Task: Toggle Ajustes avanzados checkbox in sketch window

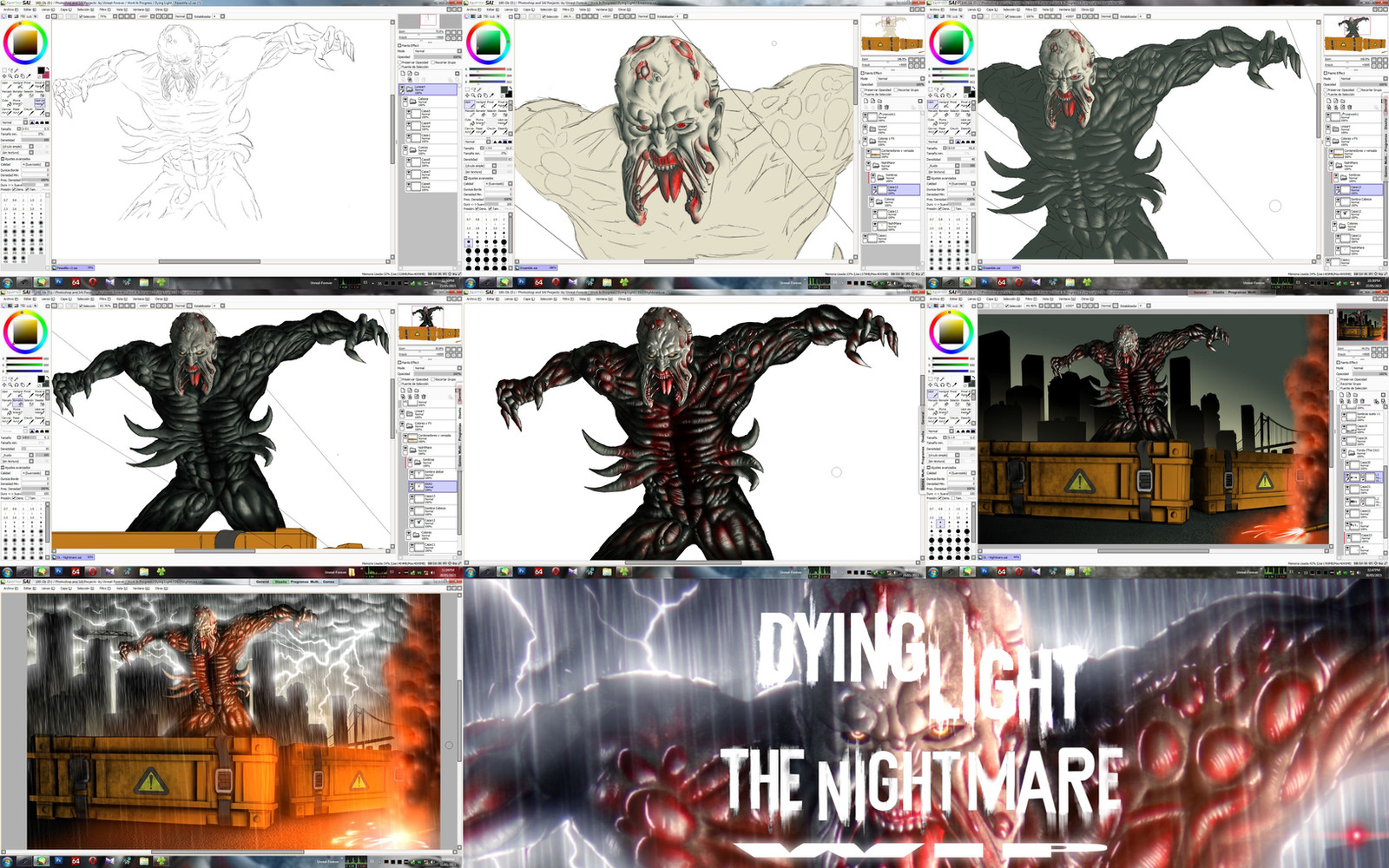Action: tap(3, 159)
